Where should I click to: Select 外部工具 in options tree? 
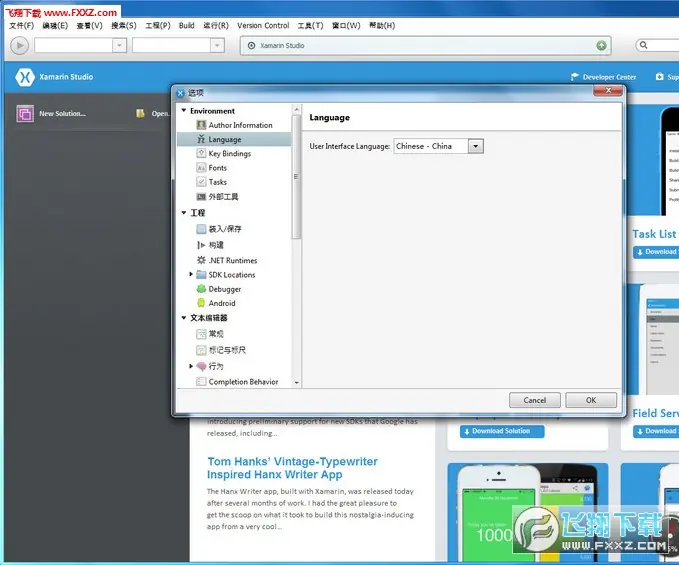coord(223,197)
